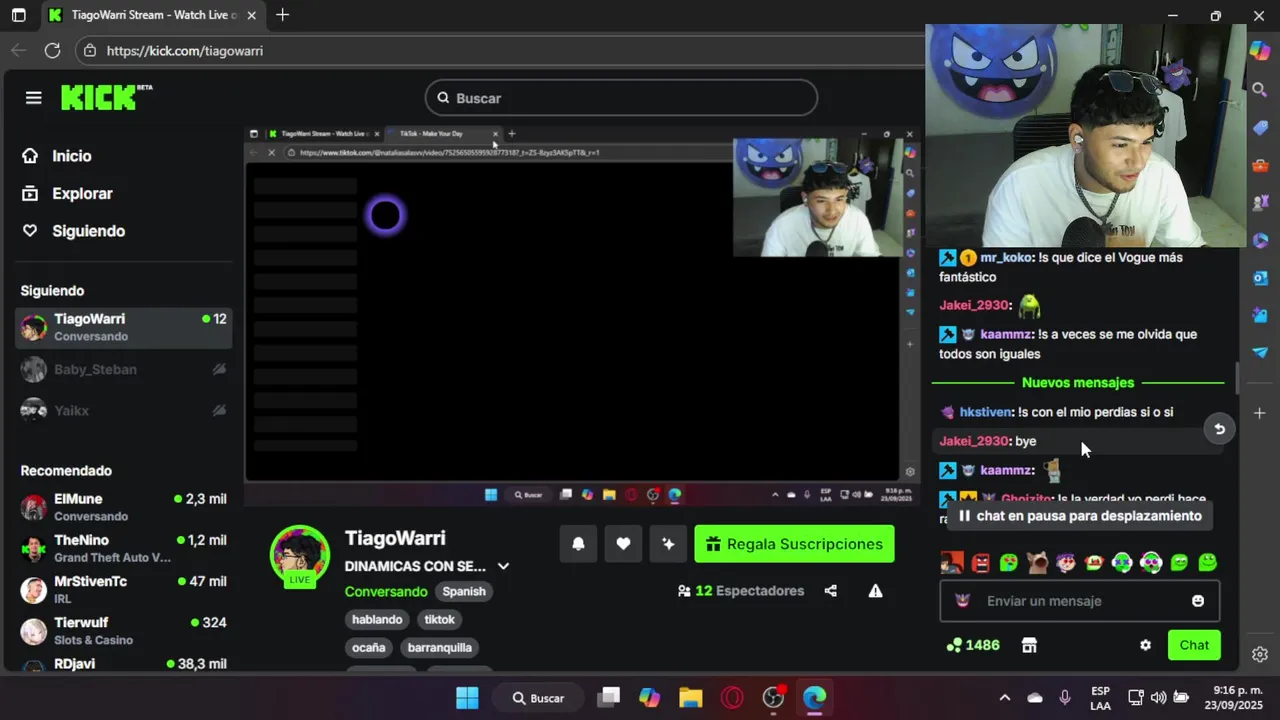Close the TiagoWarri Stream browser tab
Screen dimensions: 1280x720
251,15
